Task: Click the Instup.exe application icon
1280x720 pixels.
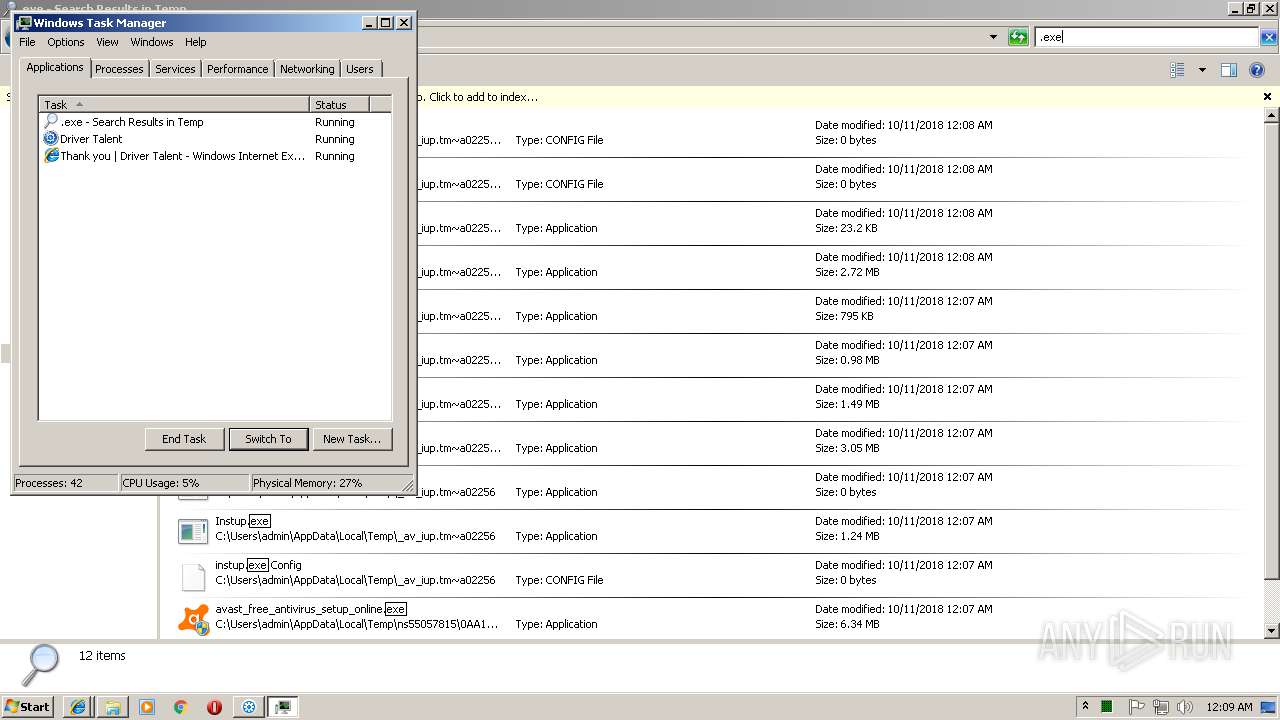Action: [193, 531]
